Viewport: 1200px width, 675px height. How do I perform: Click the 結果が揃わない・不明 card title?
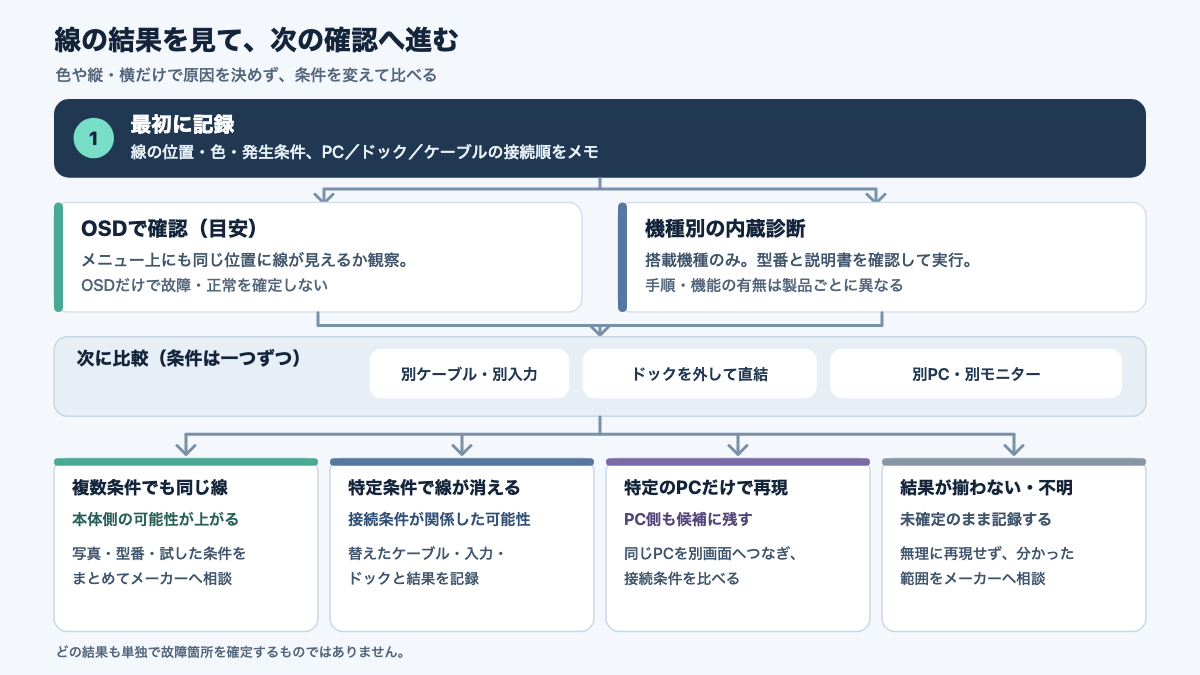pyautogui.click(x=986, y=489)
